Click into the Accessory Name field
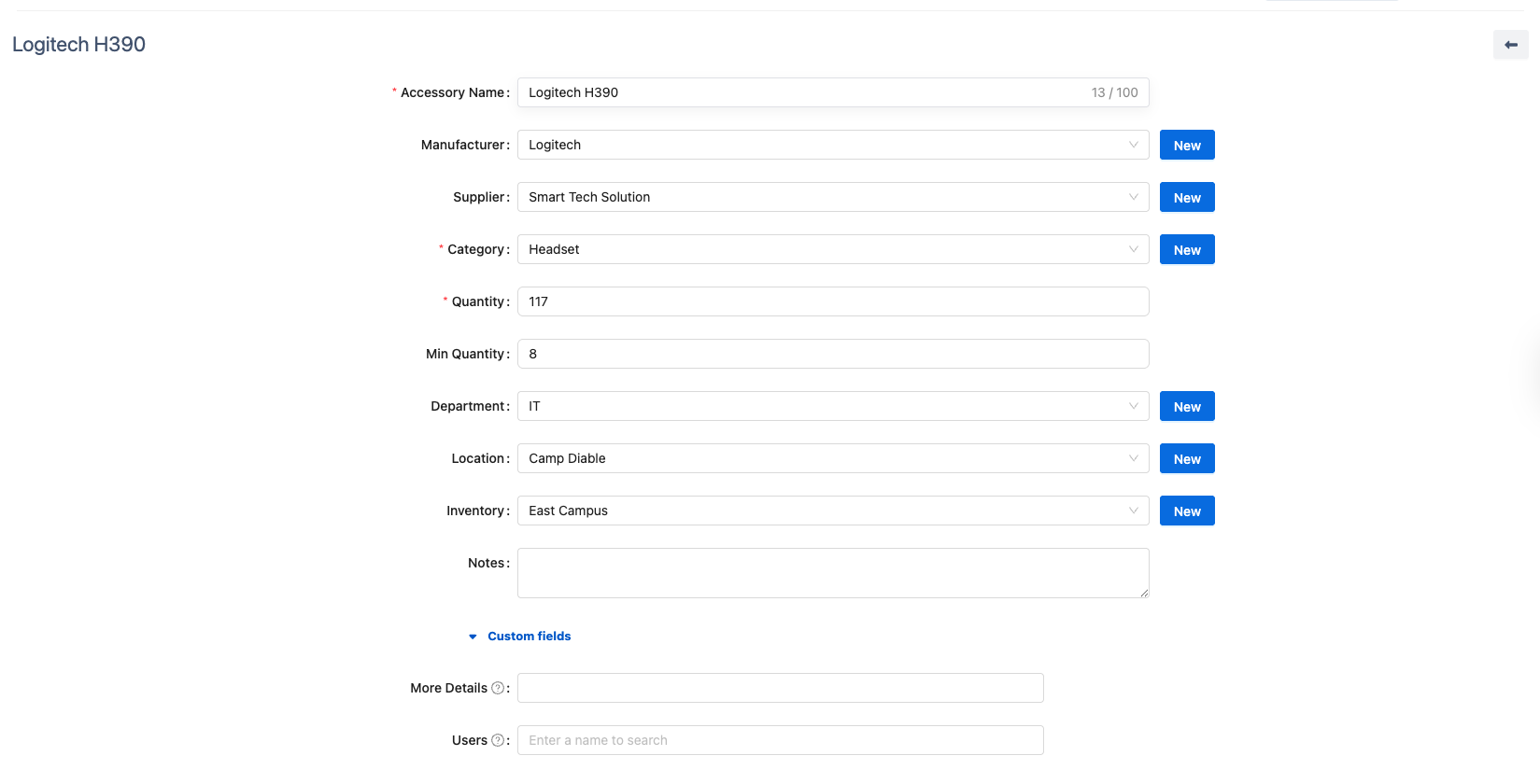This screenshot has width=1540, height=784. [803, 92]
